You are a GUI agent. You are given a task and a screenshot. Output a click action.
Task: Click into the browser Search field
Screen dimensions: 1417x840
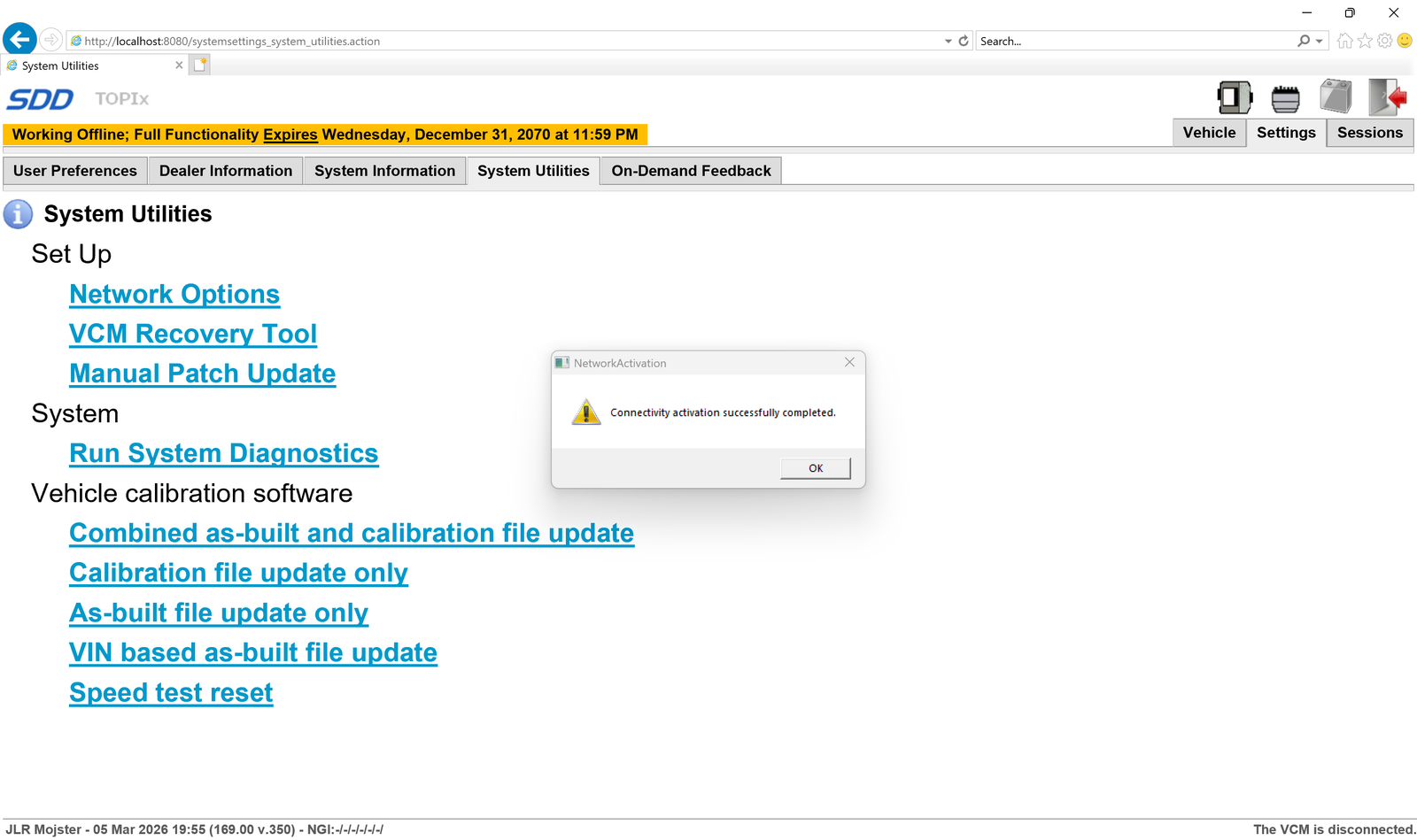coord(1134,41)
